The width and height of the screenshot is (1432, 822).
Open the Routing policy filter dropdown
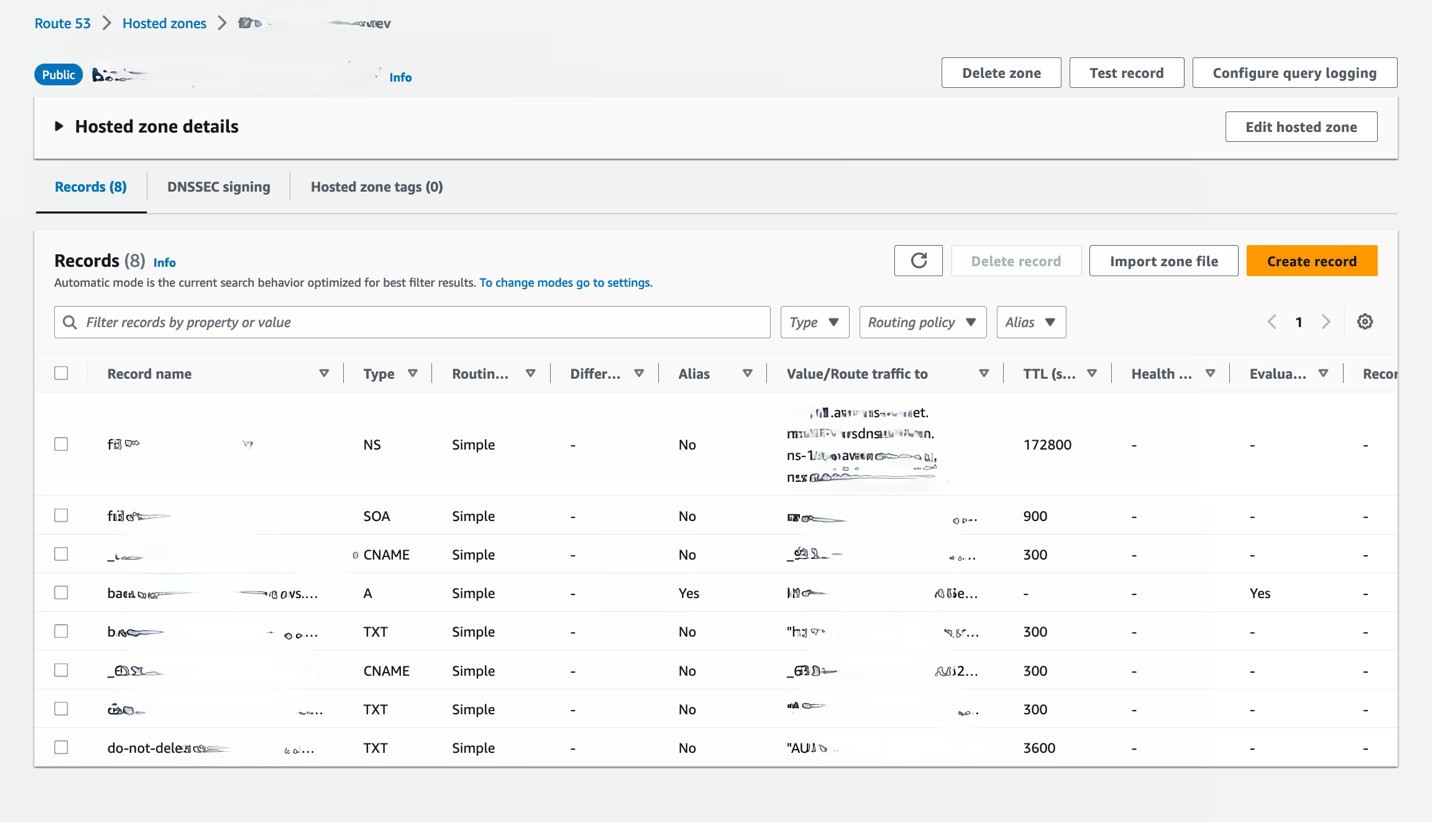(x=922, y=322)
